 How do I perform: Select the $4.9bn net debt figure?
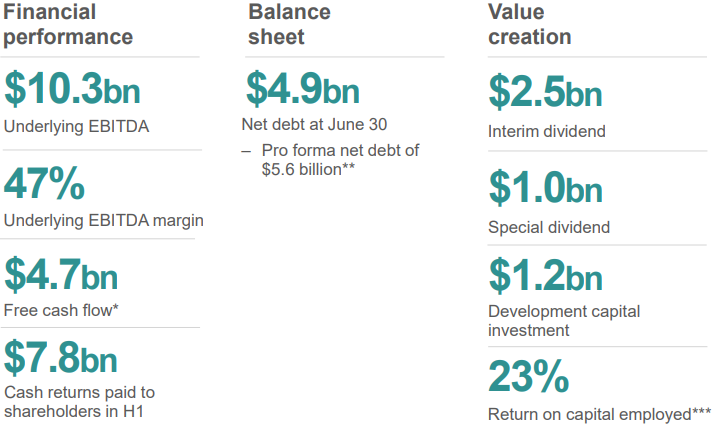coord(303,88)
